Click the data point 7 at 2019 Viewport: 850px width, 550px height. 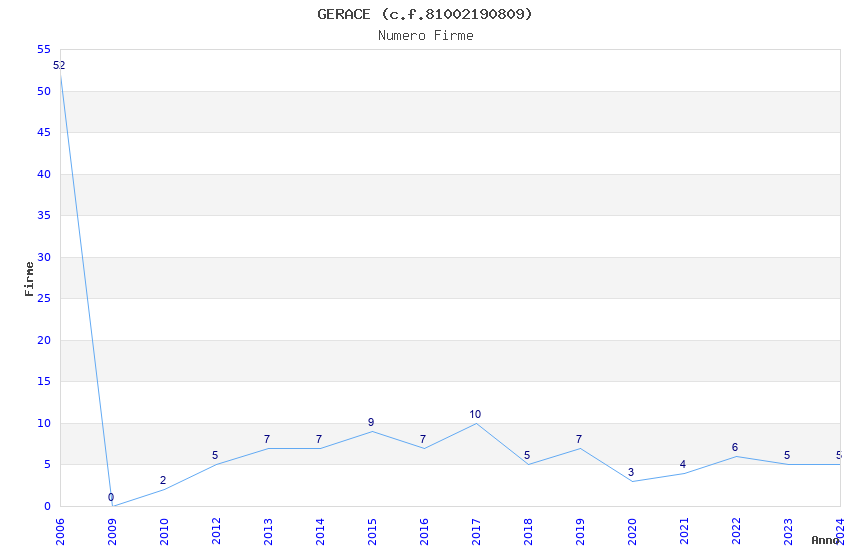click(580, 448)
